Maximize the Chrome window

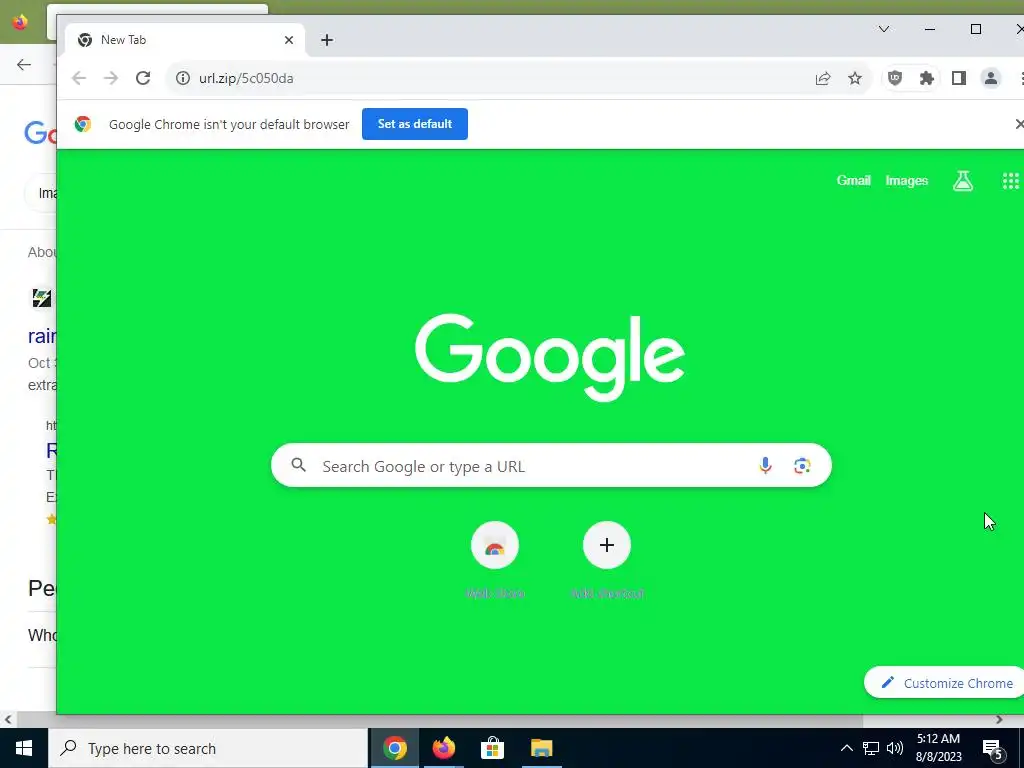click(x=976, y=29)
